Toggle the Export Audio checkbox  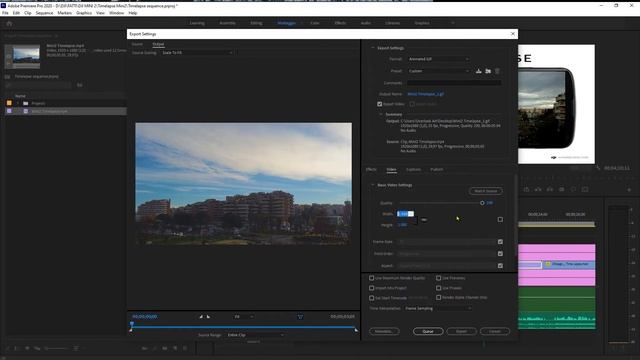412,104
